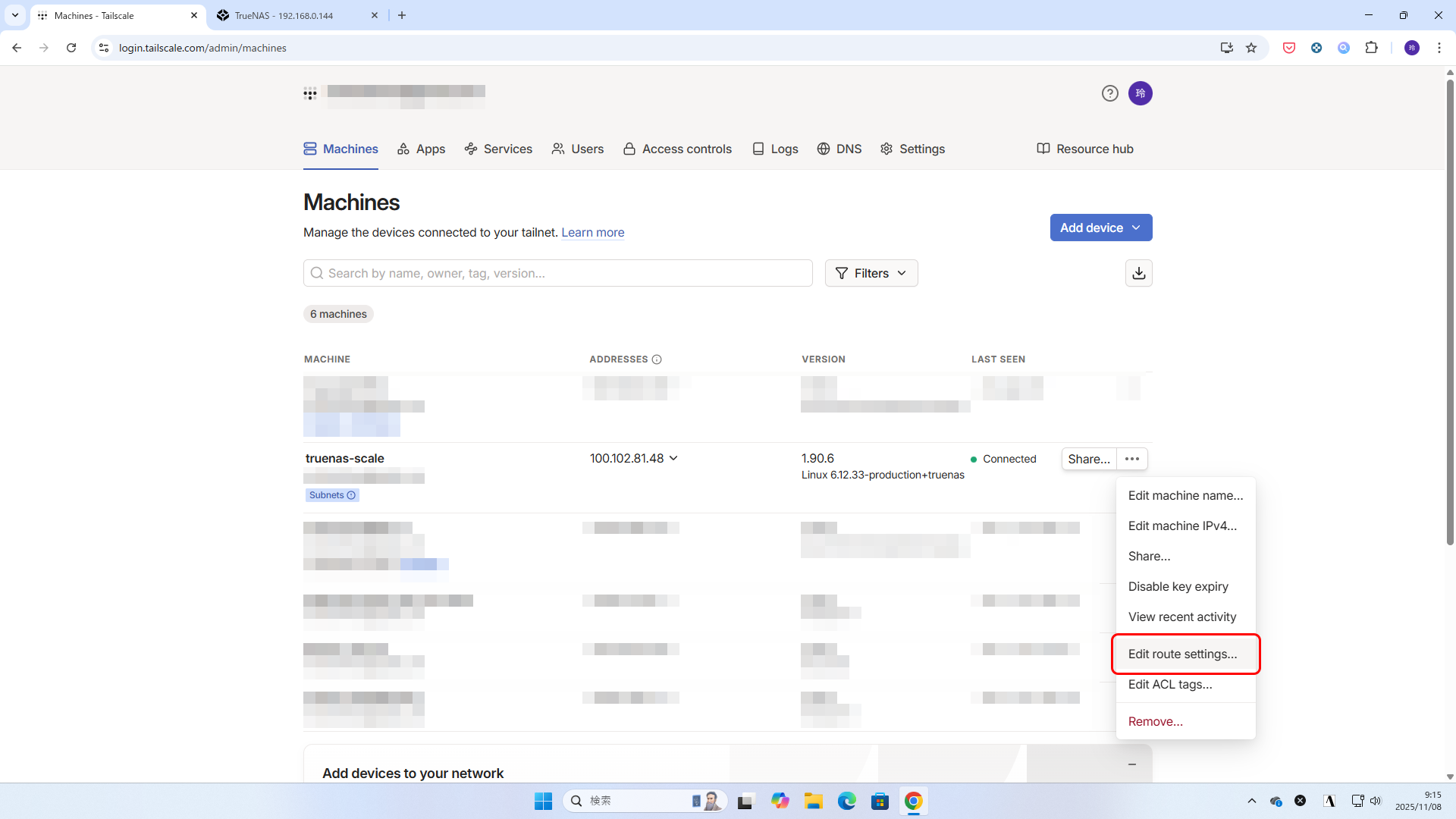Click the export machines download icon
This screenshot has height=819, width=1456.
(1138, 273)
